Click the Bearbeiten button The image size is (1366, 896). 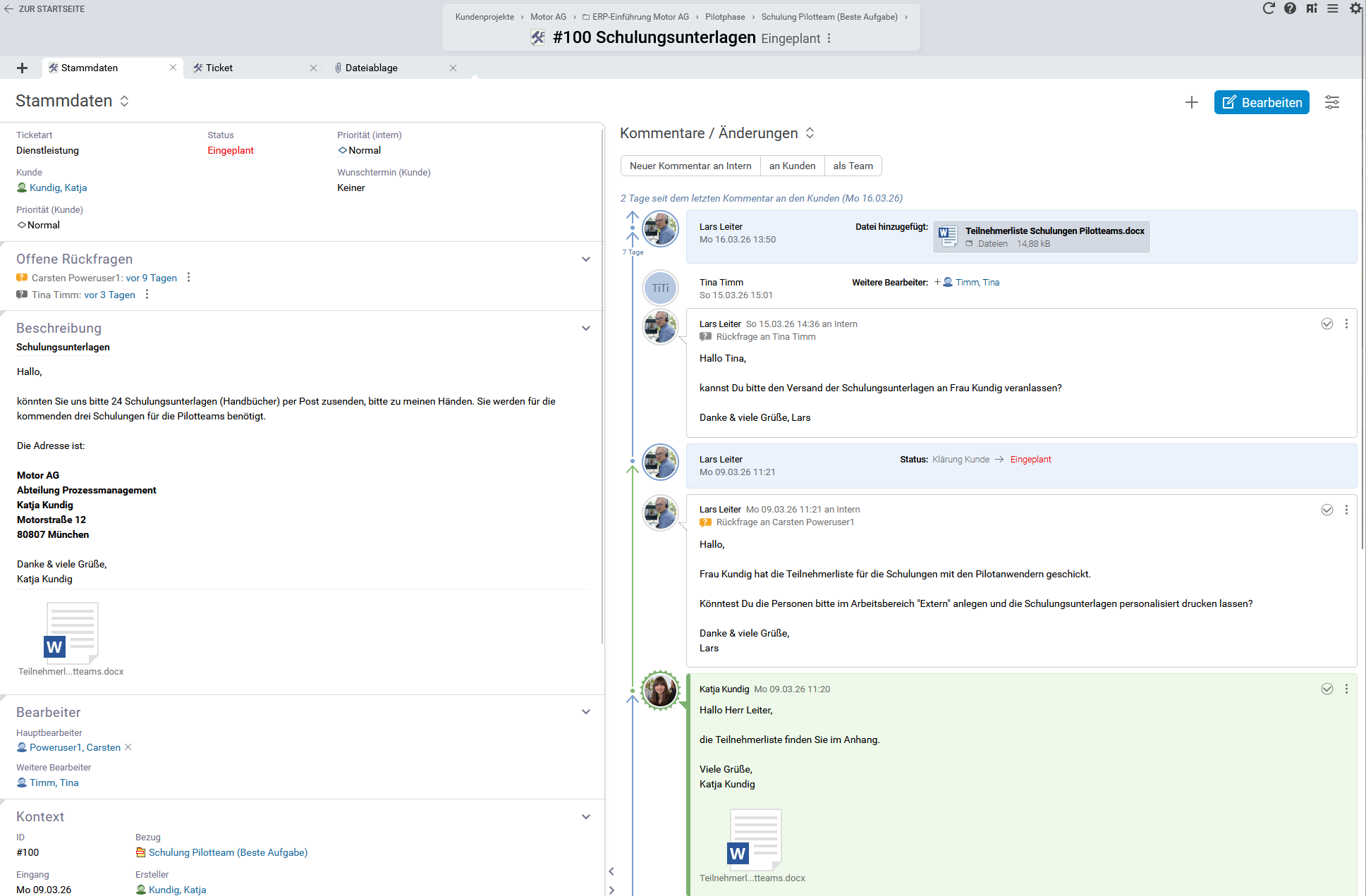(x=1262, y=102)
